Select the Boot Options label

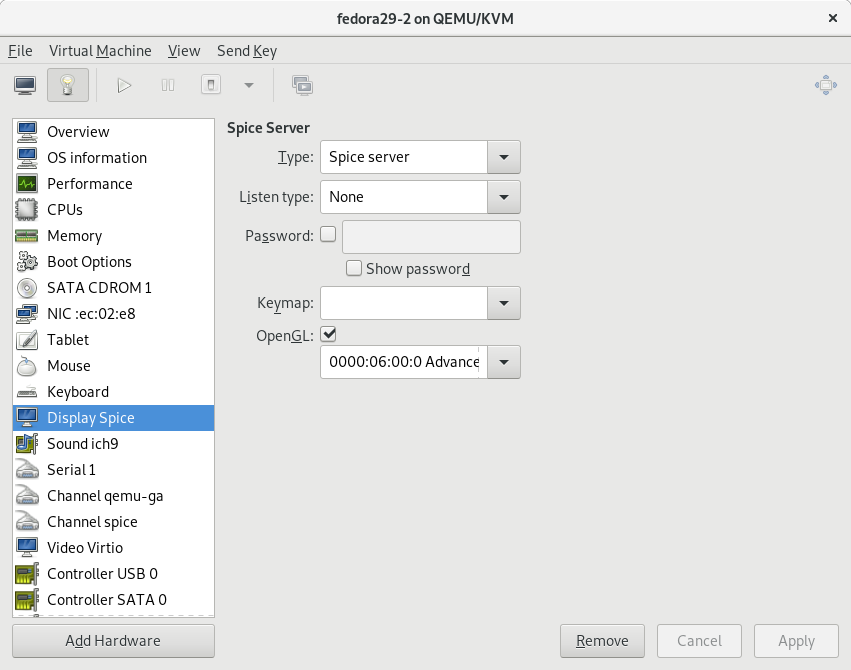tap(90, 262)
